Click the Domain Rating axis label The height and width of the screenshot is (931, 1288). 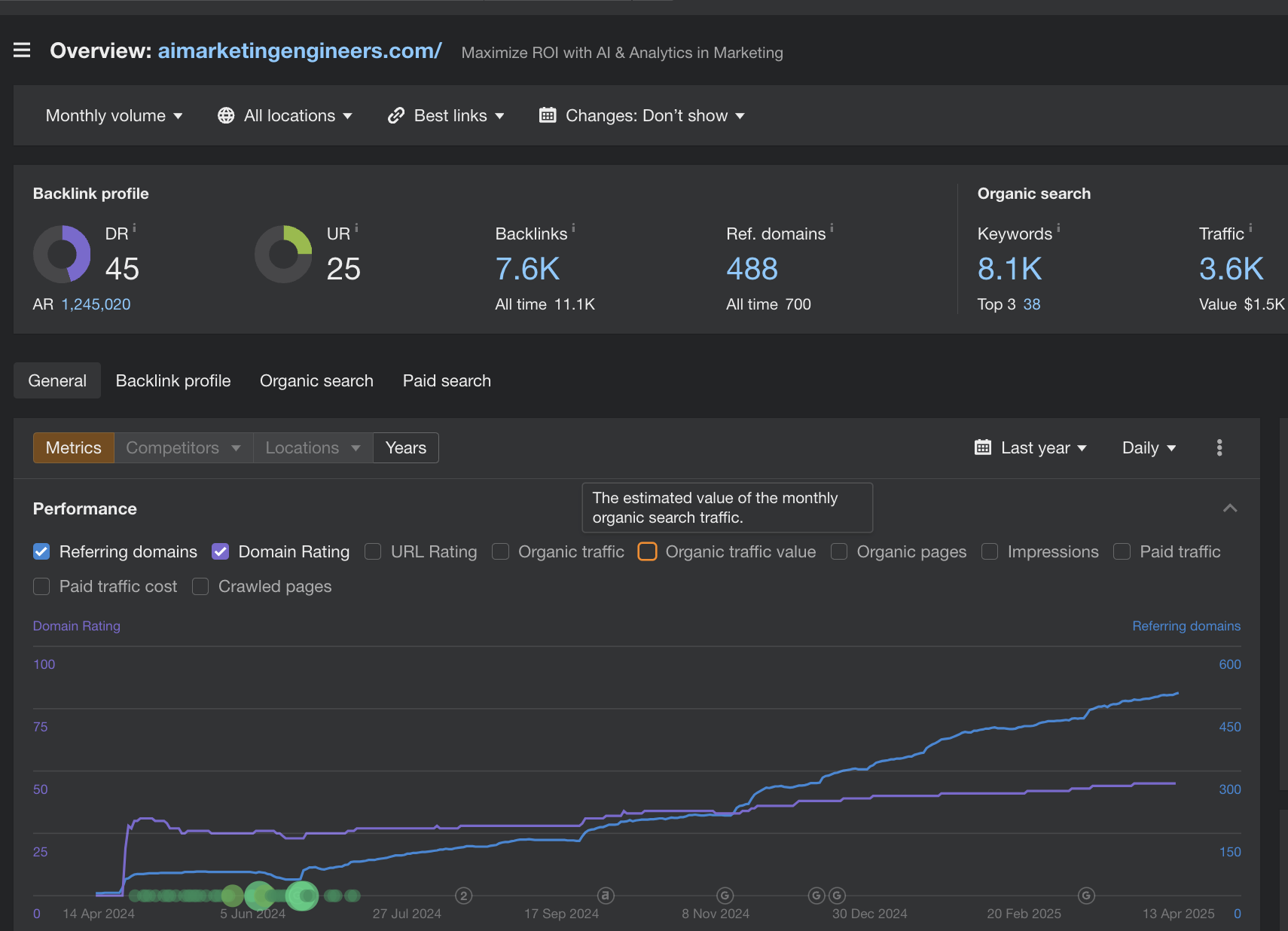click(76, 626)
